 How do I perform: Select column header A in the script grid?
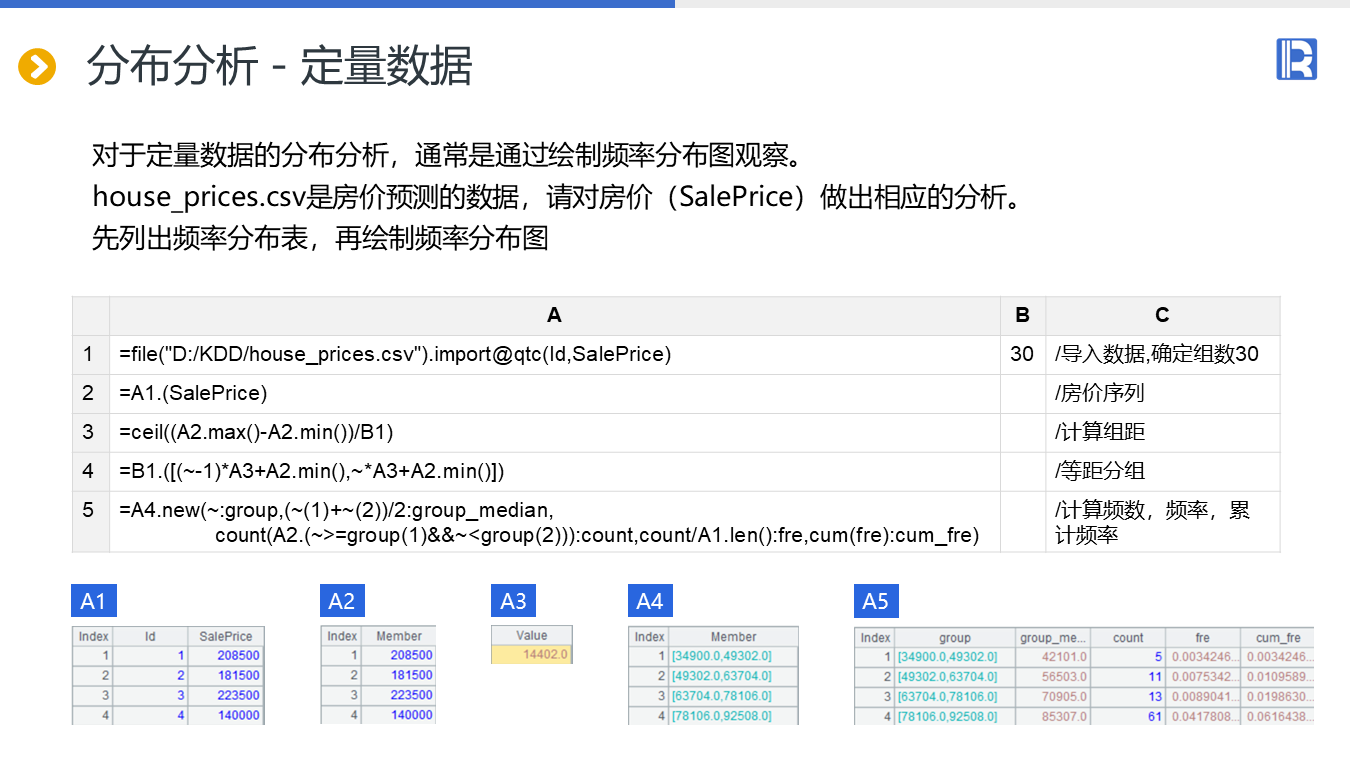click(x=554, y=316)
